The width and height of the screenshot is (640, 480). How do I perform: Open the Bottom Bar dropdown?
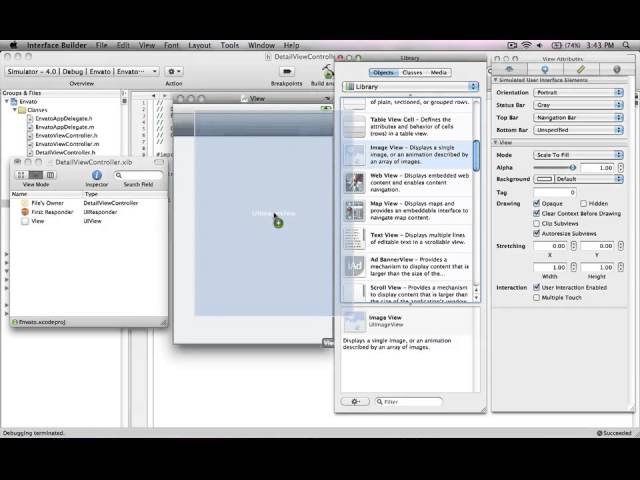point(578,130)
